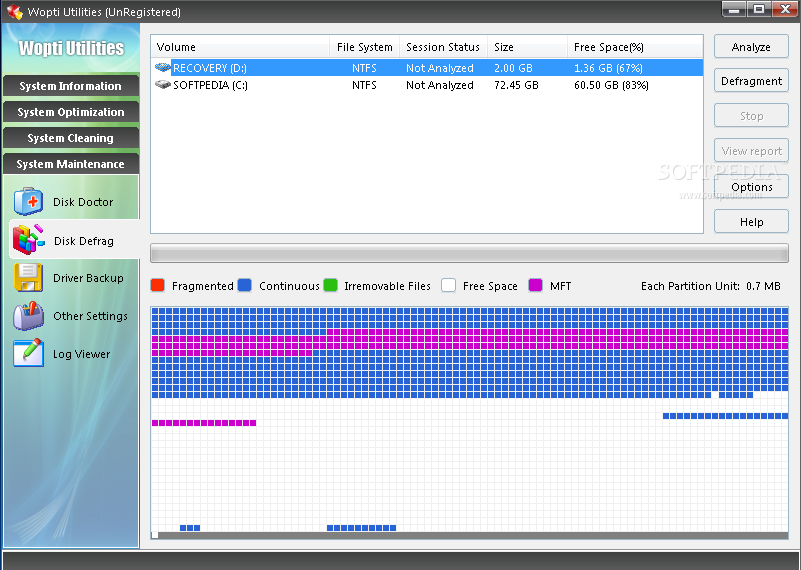Select the SOFTPEDIA (C:) volume row
The height and width of the screenshot is (570, 801).
point(427,85)
